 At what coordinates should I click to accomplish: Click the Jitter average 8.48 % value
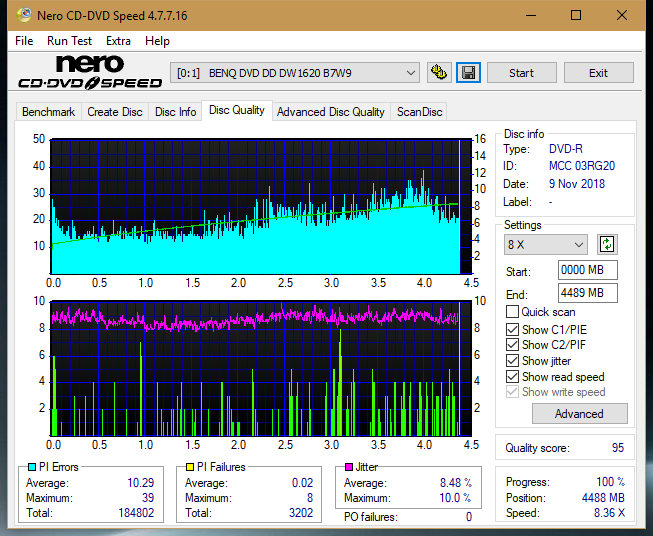[456, 483]
